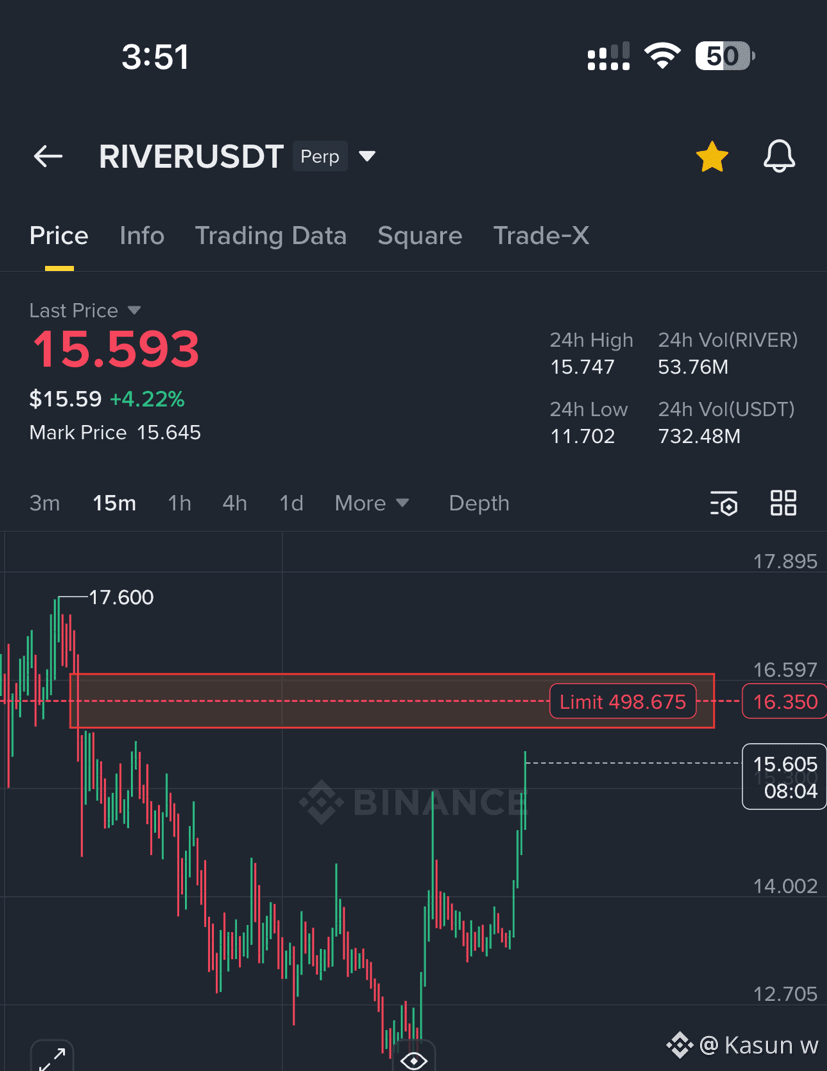The height and width of the screenshot is (1071, 827).
Task: Tap the 3:51 status bar clock
Action: click(155, 57)
